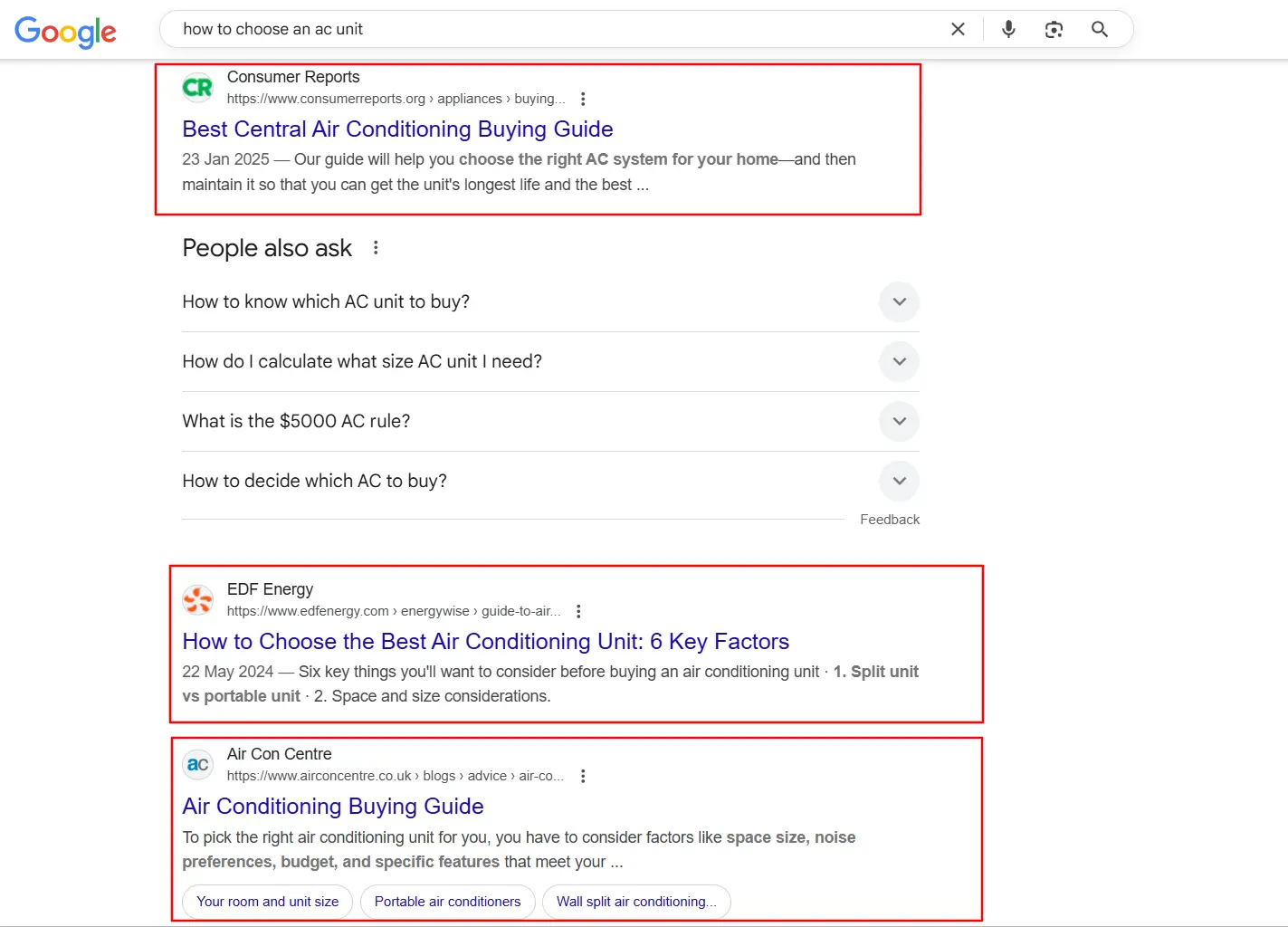Click the Consumer Reports site name

click(x=293, y=77)
